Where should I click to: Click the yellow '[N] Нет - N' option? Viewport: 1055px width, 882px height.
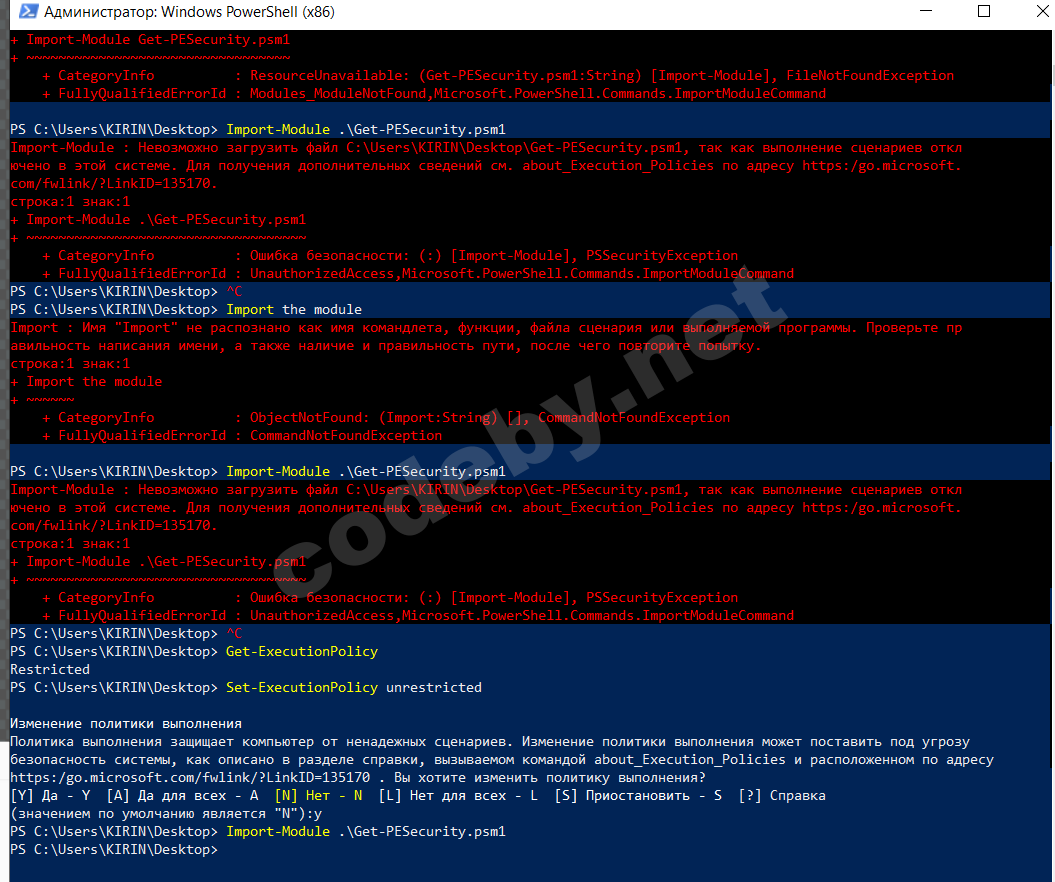[x=318, y=796]
